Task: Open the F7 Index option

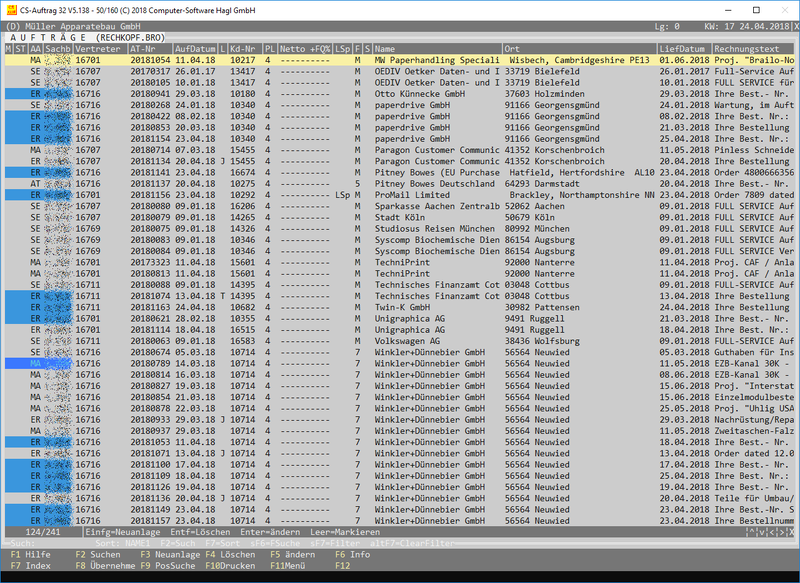Action: click(31, 565)
